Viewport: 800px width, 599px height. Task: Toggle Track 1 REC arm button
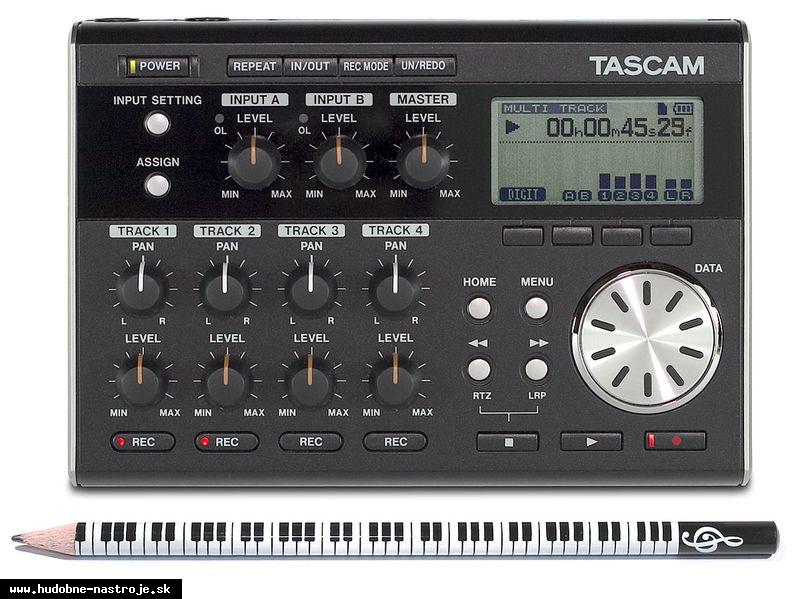(x=142, y=442)
